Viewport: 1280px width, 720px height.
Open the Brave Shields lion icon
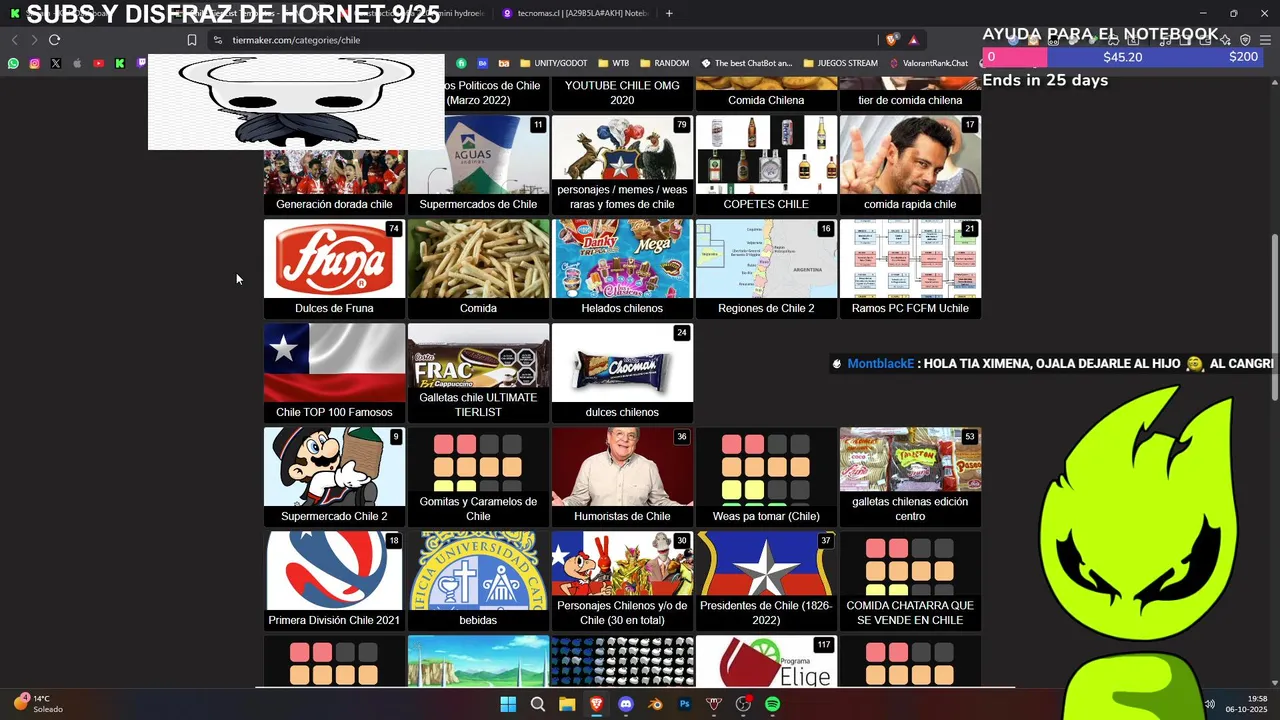(x=892, y=40)
